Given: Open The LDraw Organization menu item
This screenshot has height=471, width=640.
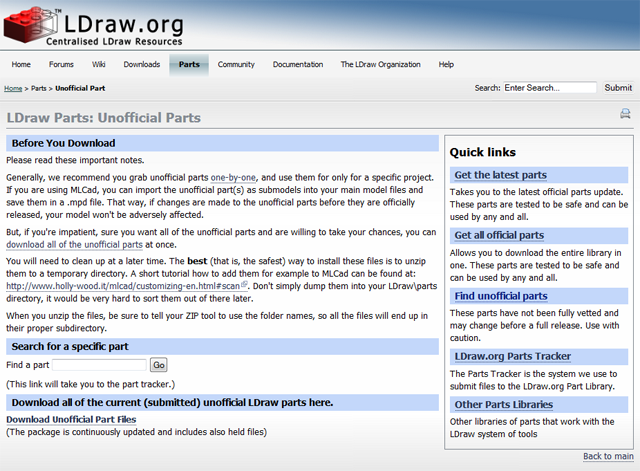Looking at the screenshot, I should pos(380,64).
